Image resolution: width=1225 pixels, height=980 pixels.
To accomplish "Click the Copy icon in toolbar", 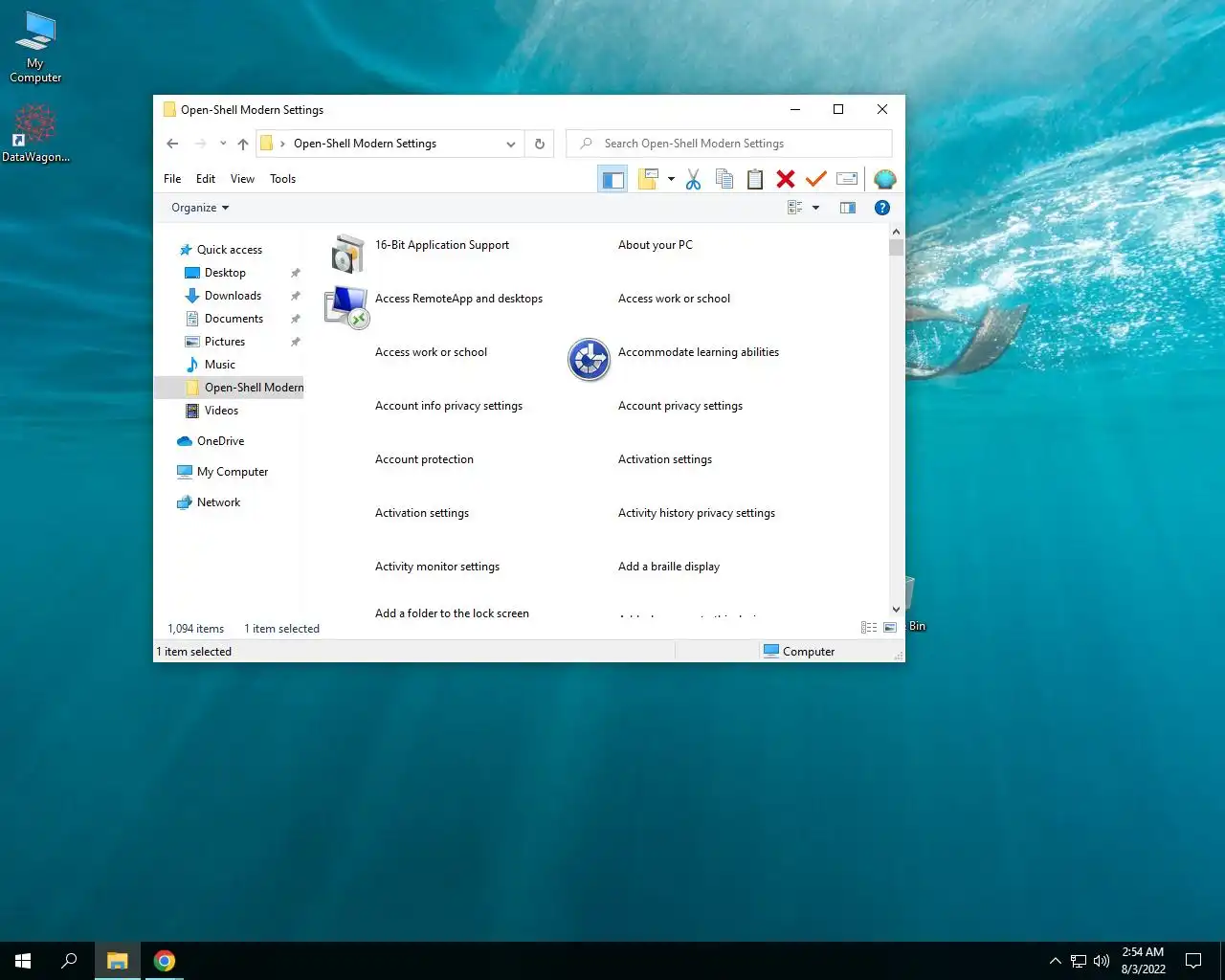I will (x=724, y=179).
